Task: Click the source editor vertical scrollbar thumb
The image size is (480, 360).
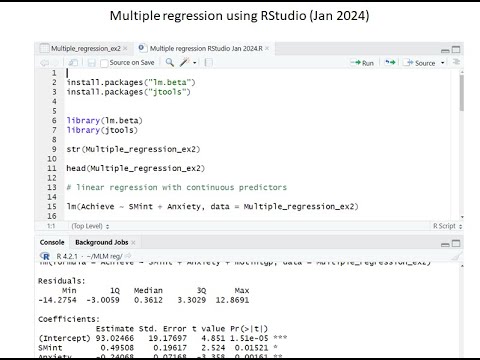Action: (462, 92)
